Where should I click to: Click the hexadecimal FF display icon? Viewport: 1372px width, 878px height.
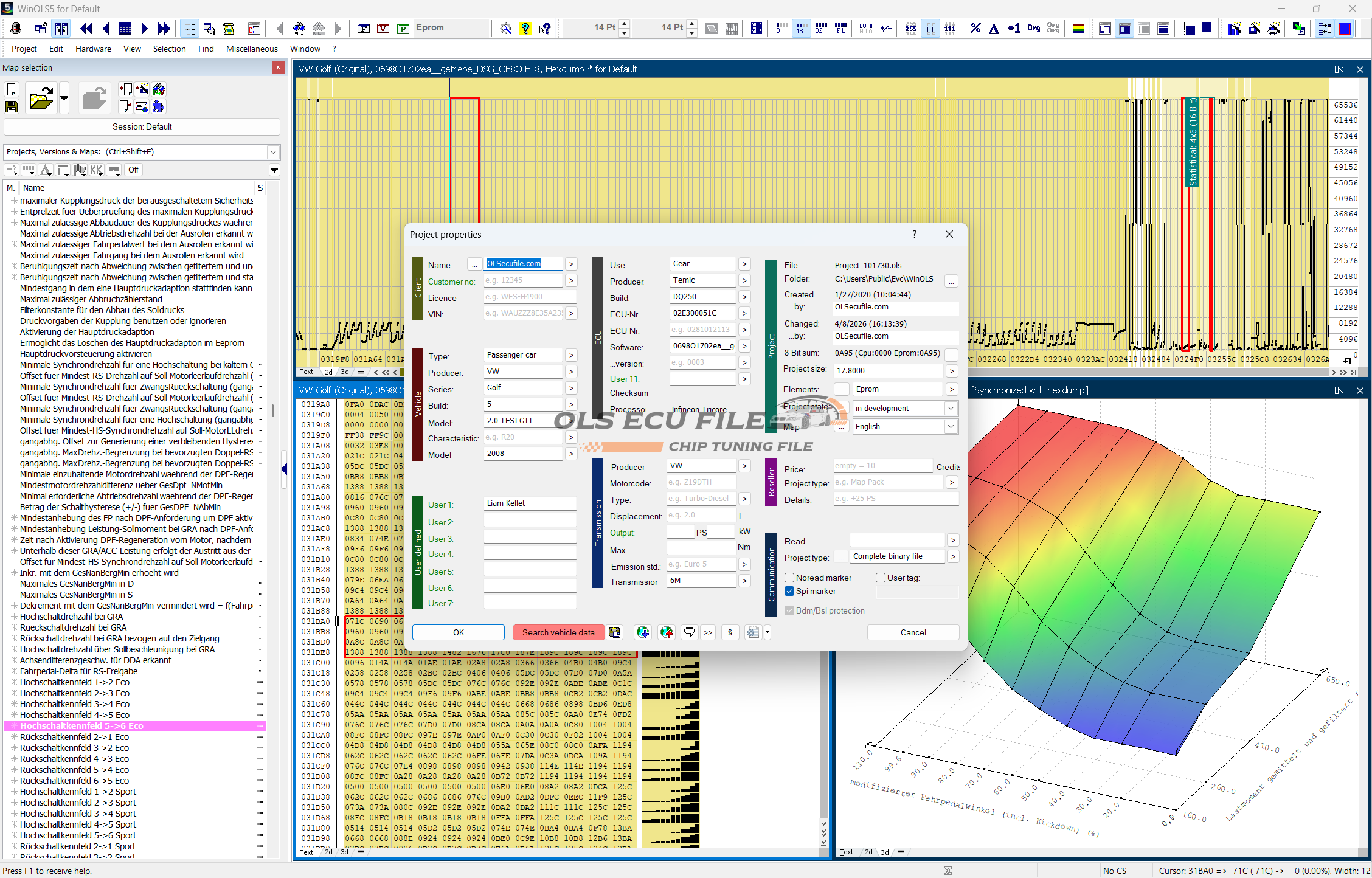point(930,28)
